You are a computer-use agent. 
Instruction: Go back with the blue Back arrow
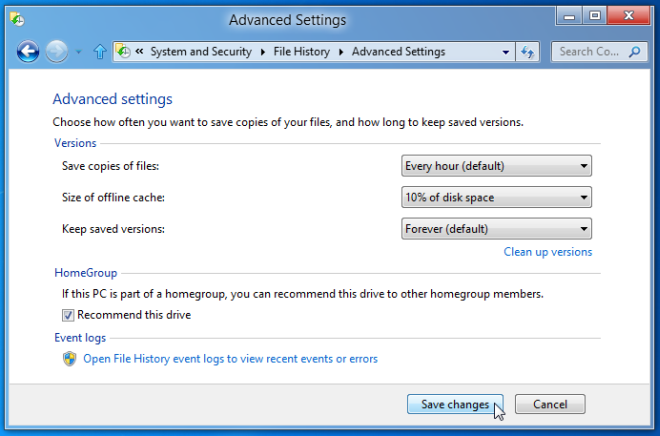click(28, 52)
